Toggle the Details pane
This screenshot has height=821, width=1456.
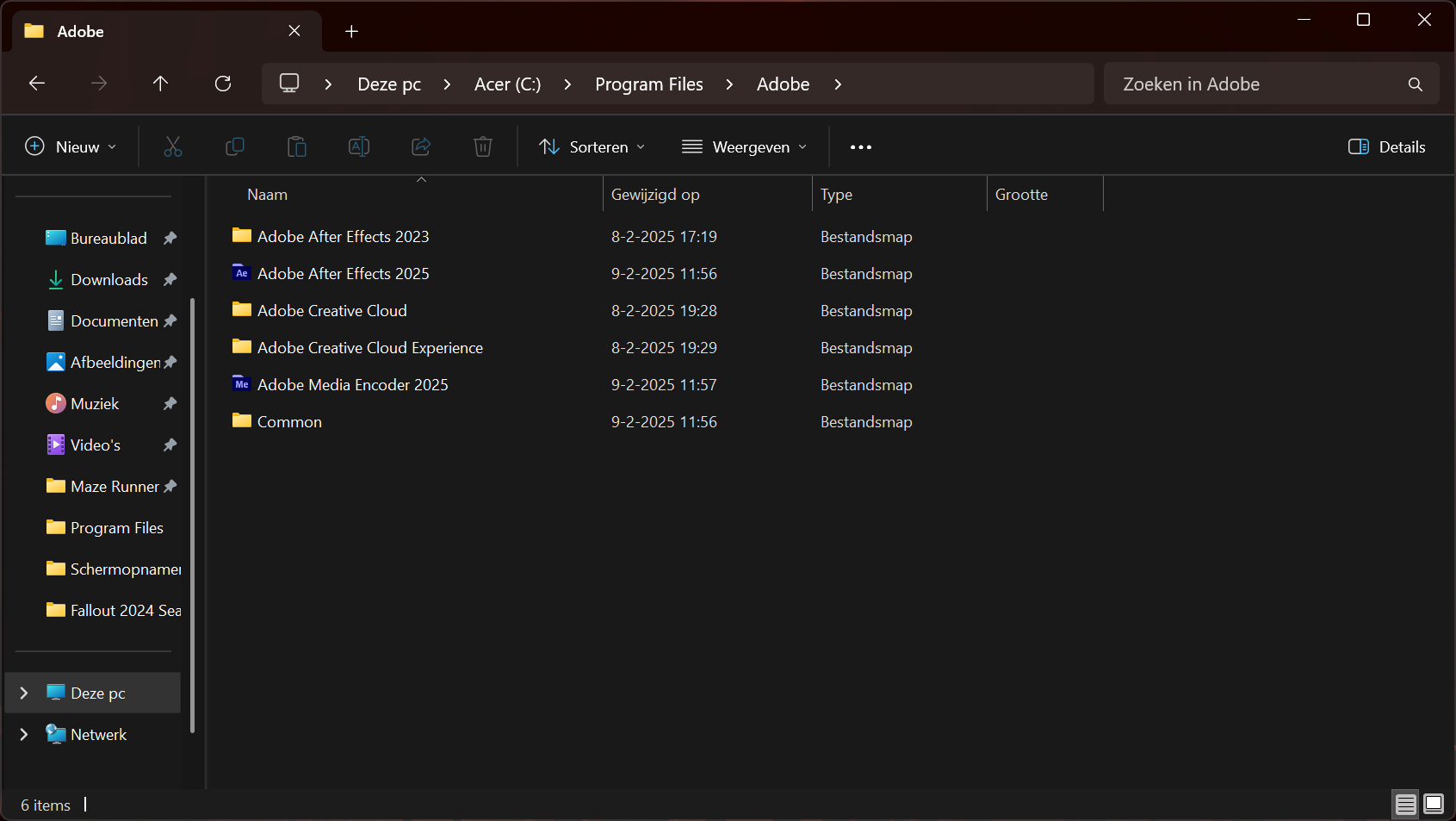1386,147
